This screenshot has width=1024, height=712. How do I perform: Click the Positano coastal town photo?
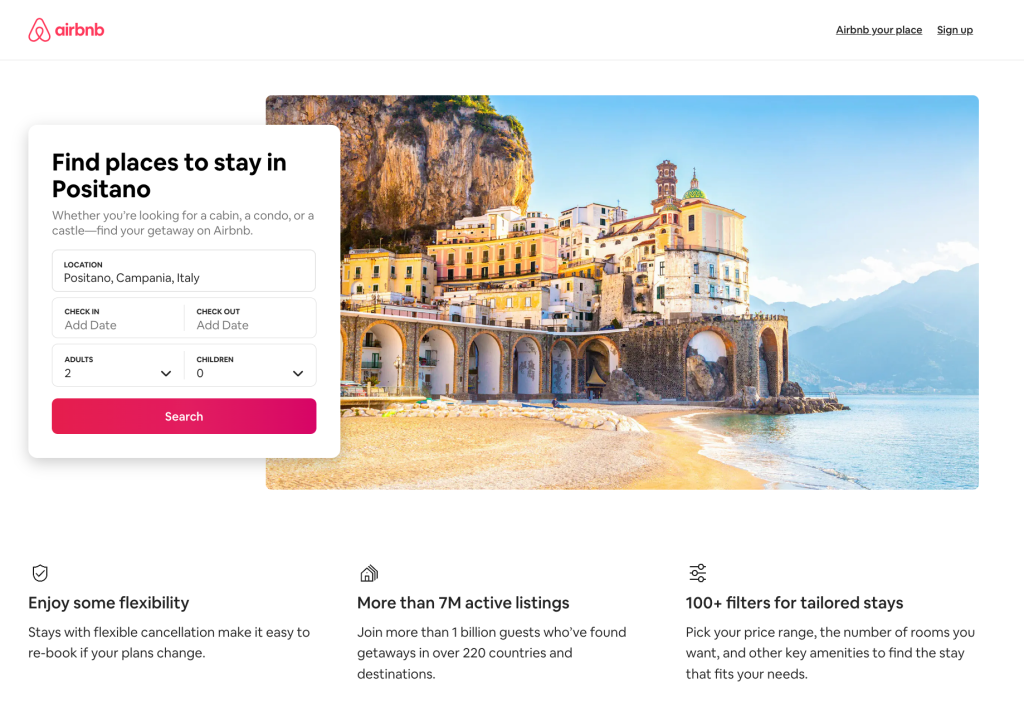point(660,293)
